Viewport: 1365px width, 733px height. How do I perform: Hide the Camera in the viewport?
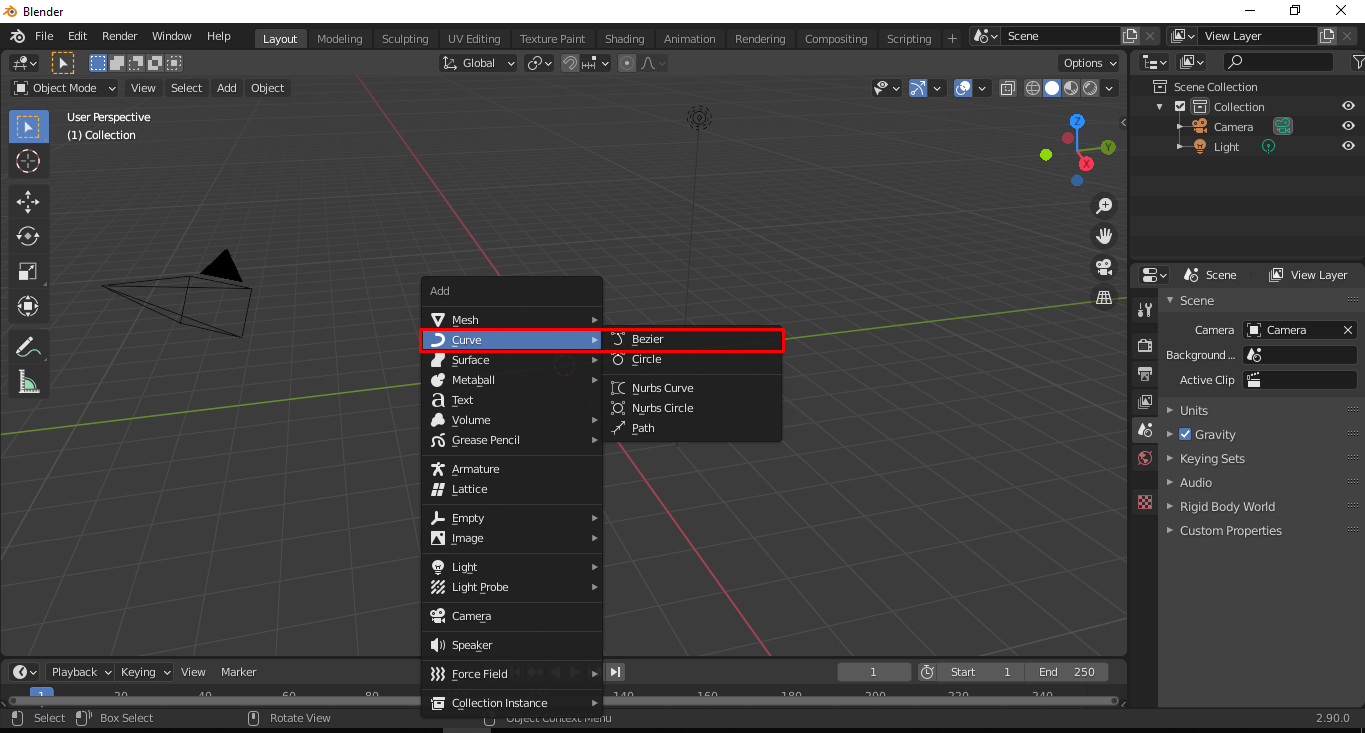(1348, 126)
